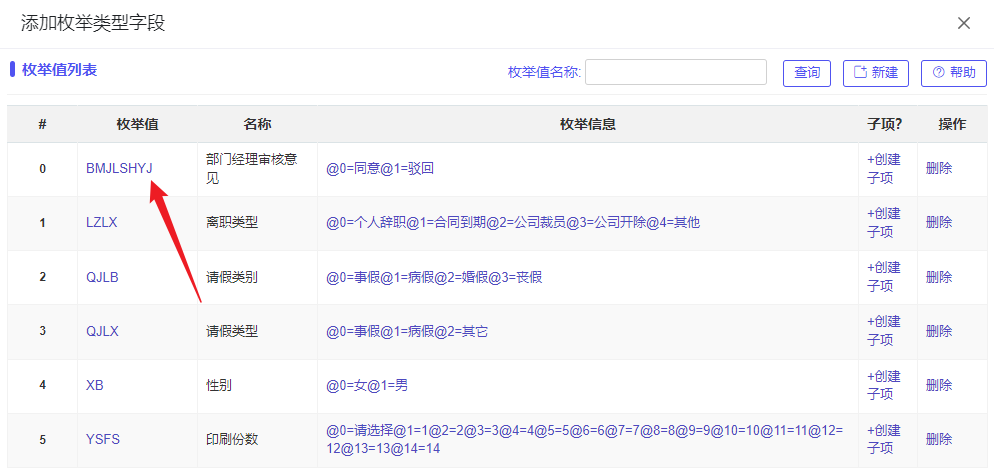The height and width of the screenshot is (468, 994).
Task: Open the LZLX enum value link
Action: tap(102, 222)
